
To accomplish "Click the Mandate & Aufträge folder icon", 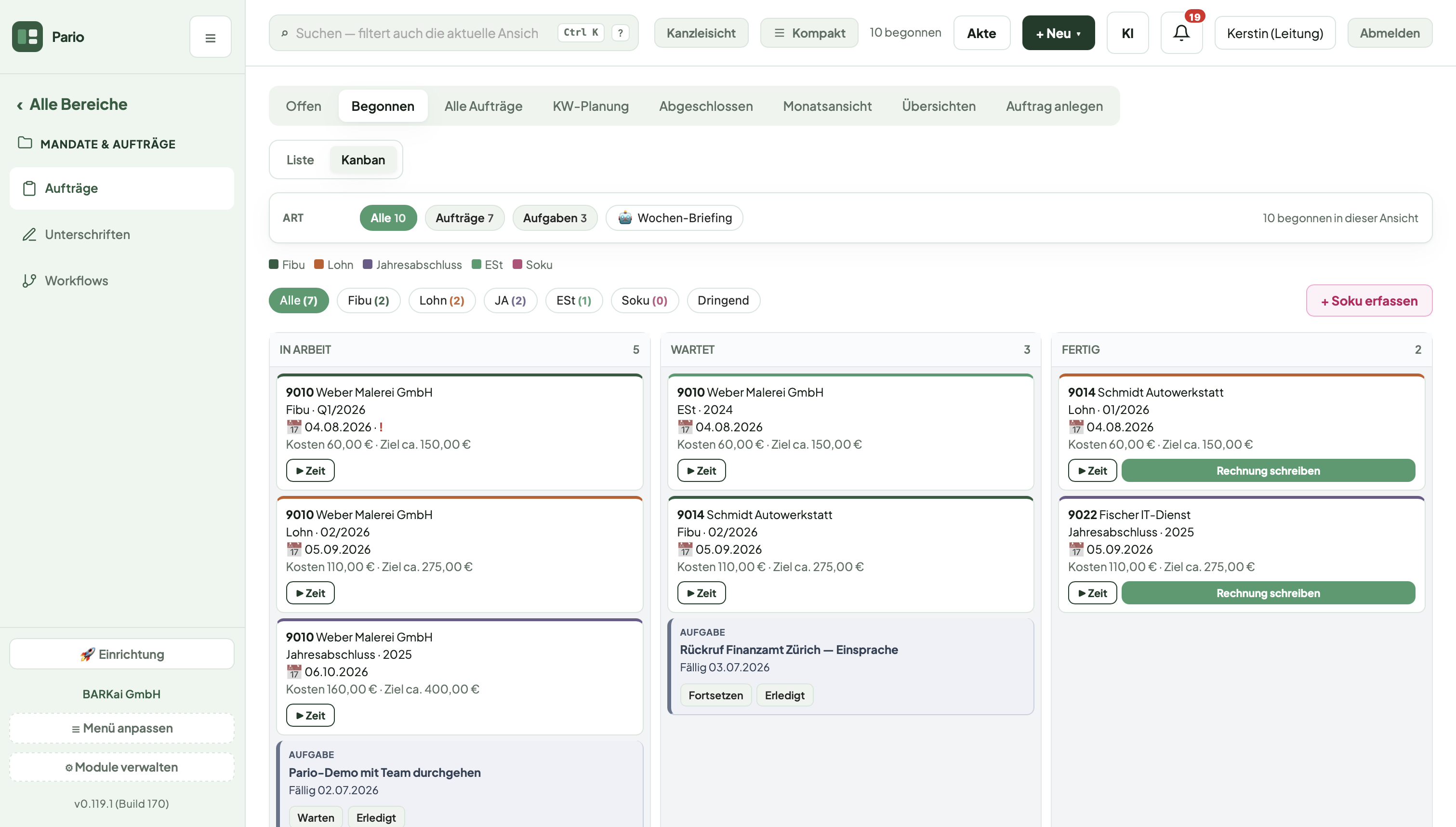I will click(x=25, y=143).
